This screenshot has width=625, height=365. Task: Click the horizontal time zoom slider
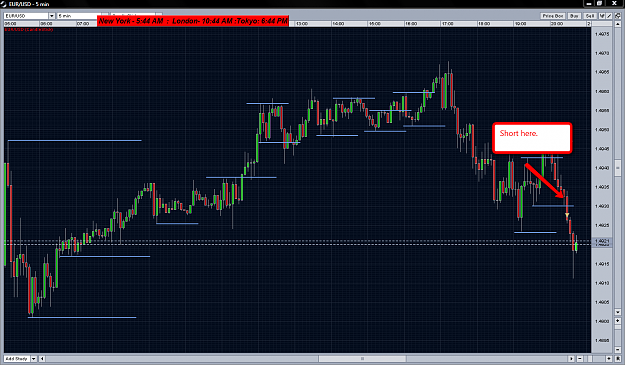point(590,359)
